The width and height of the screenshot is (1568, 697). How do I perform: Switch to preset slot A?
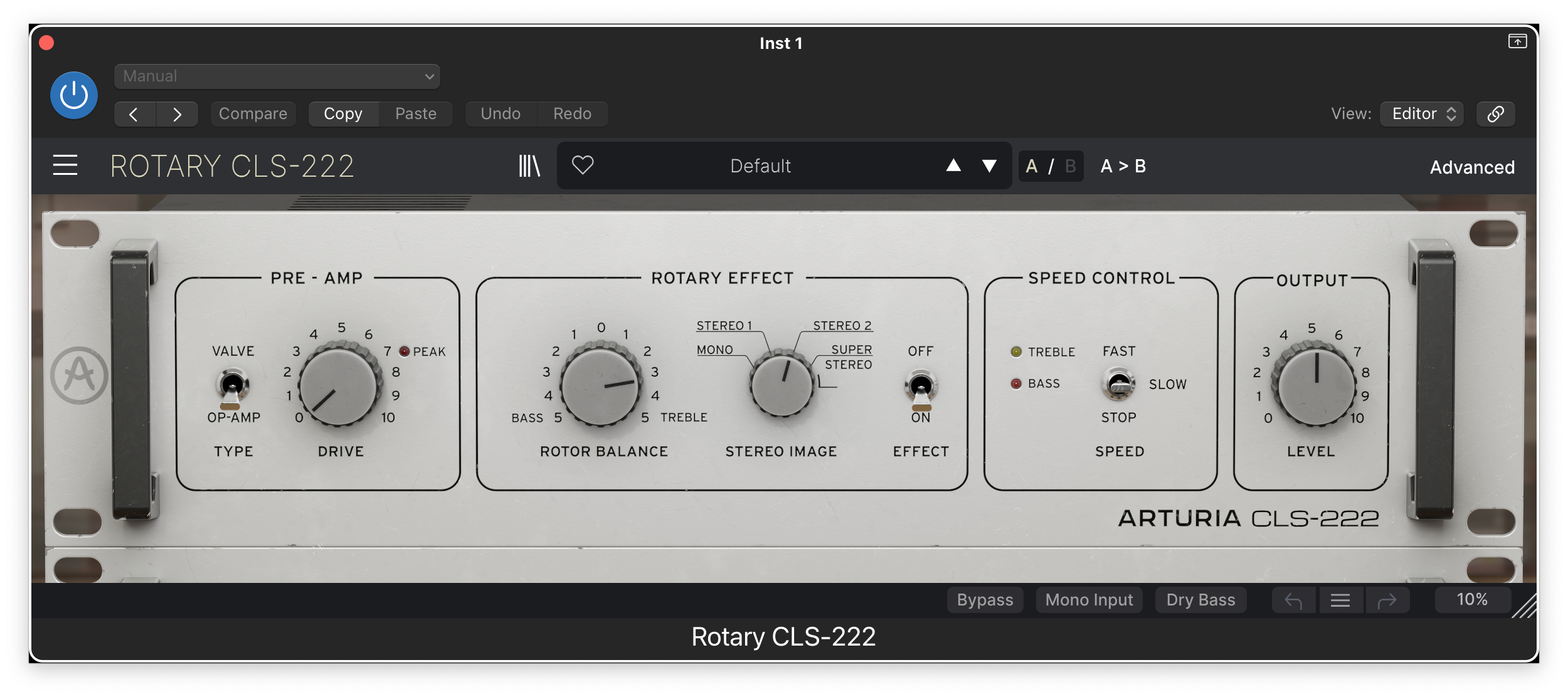click(1032, 166)
